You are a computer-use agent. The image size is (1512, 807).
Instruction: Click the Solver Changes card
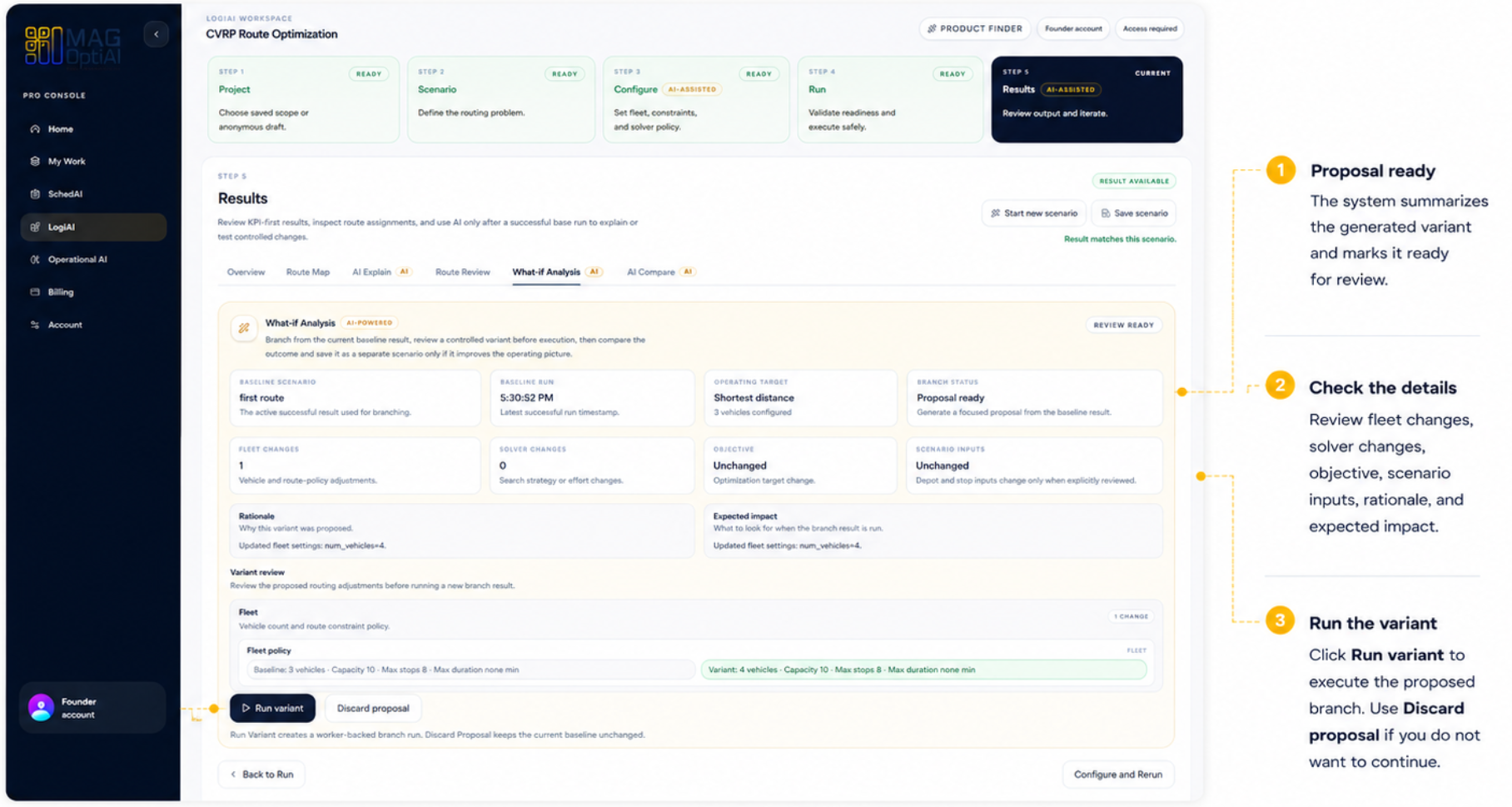click(592, 466)
